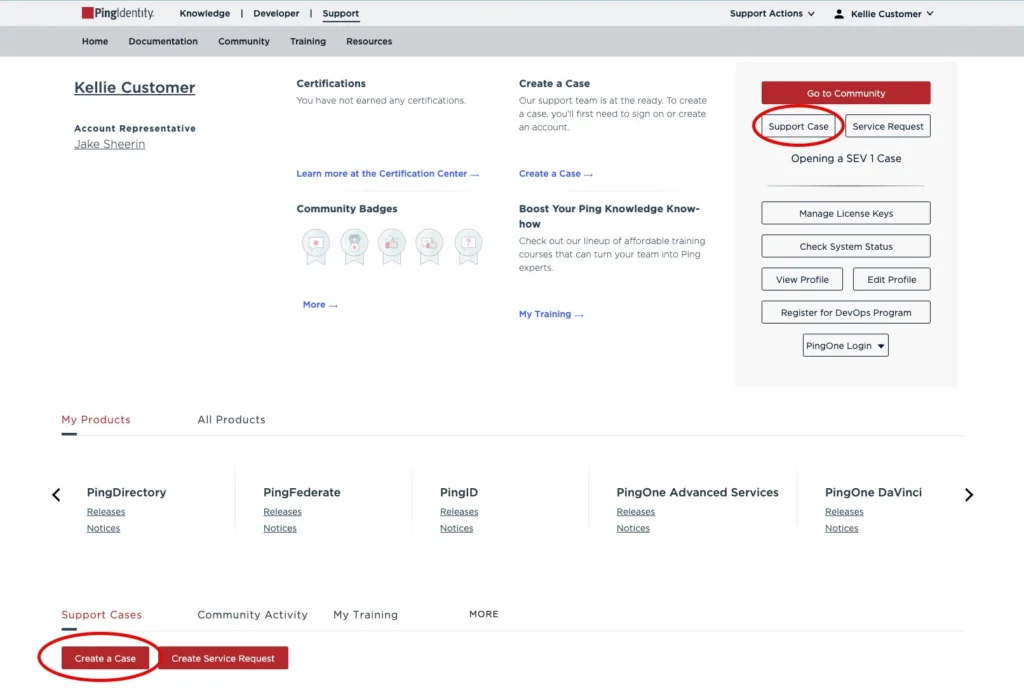The width and height of the screenshot is (1024, 696).
Task: Open PingDirectory Releases link
Action: [x=106, y=512]
